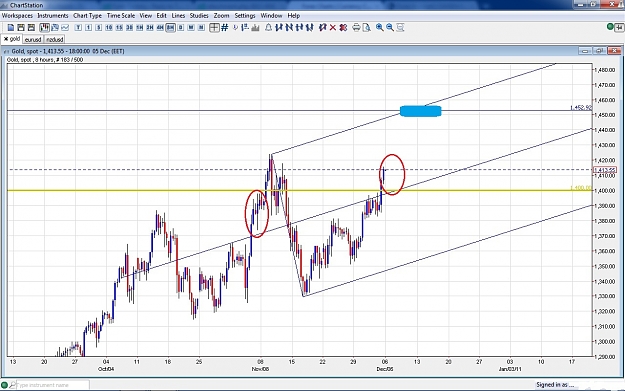Click the instrument name search field
The height and width of the screenshot is (391, 625).
53,385
